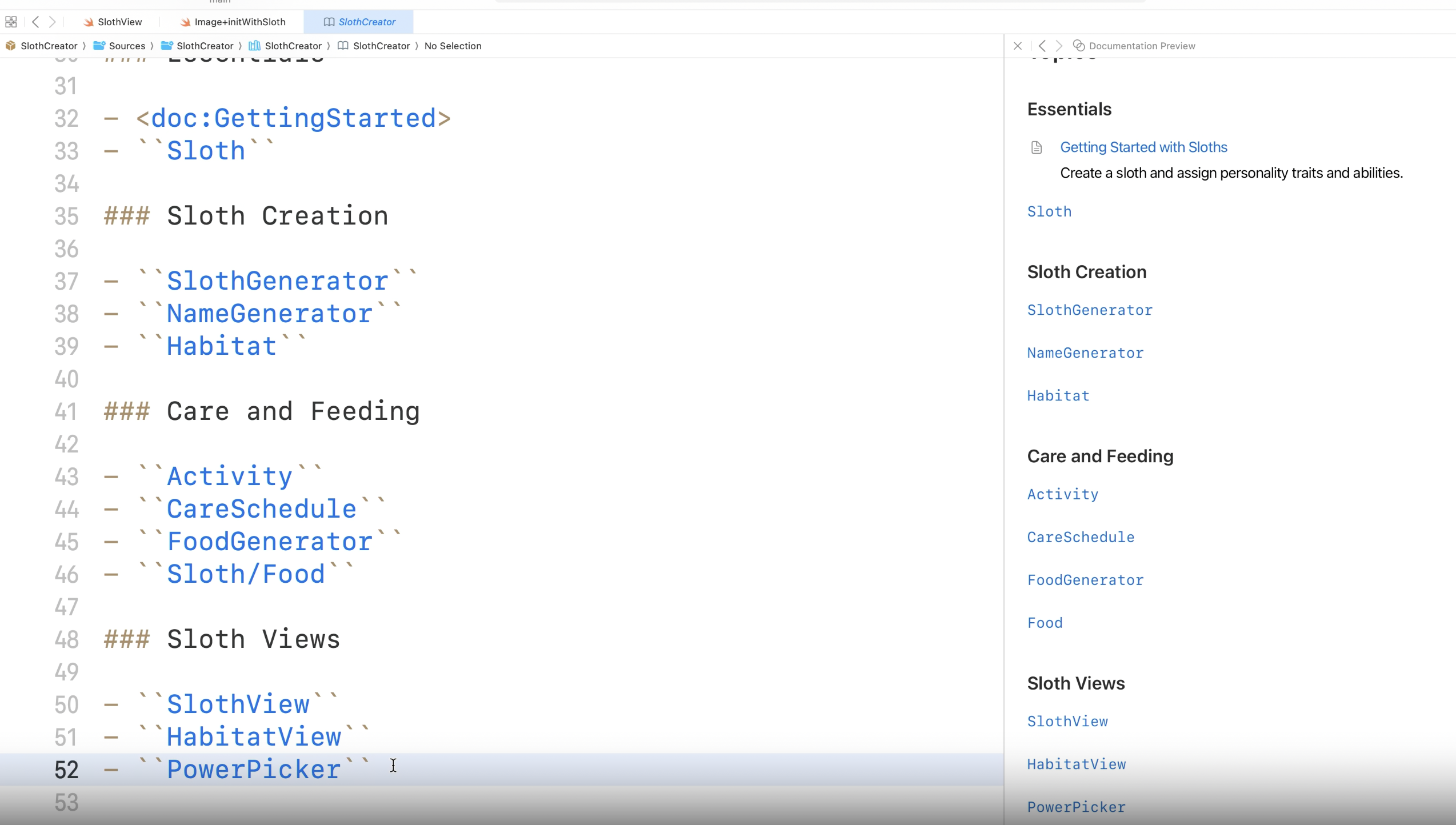Open the CareSchedule preview link
Screen dimensions: 1456x825
[1081, 537]
